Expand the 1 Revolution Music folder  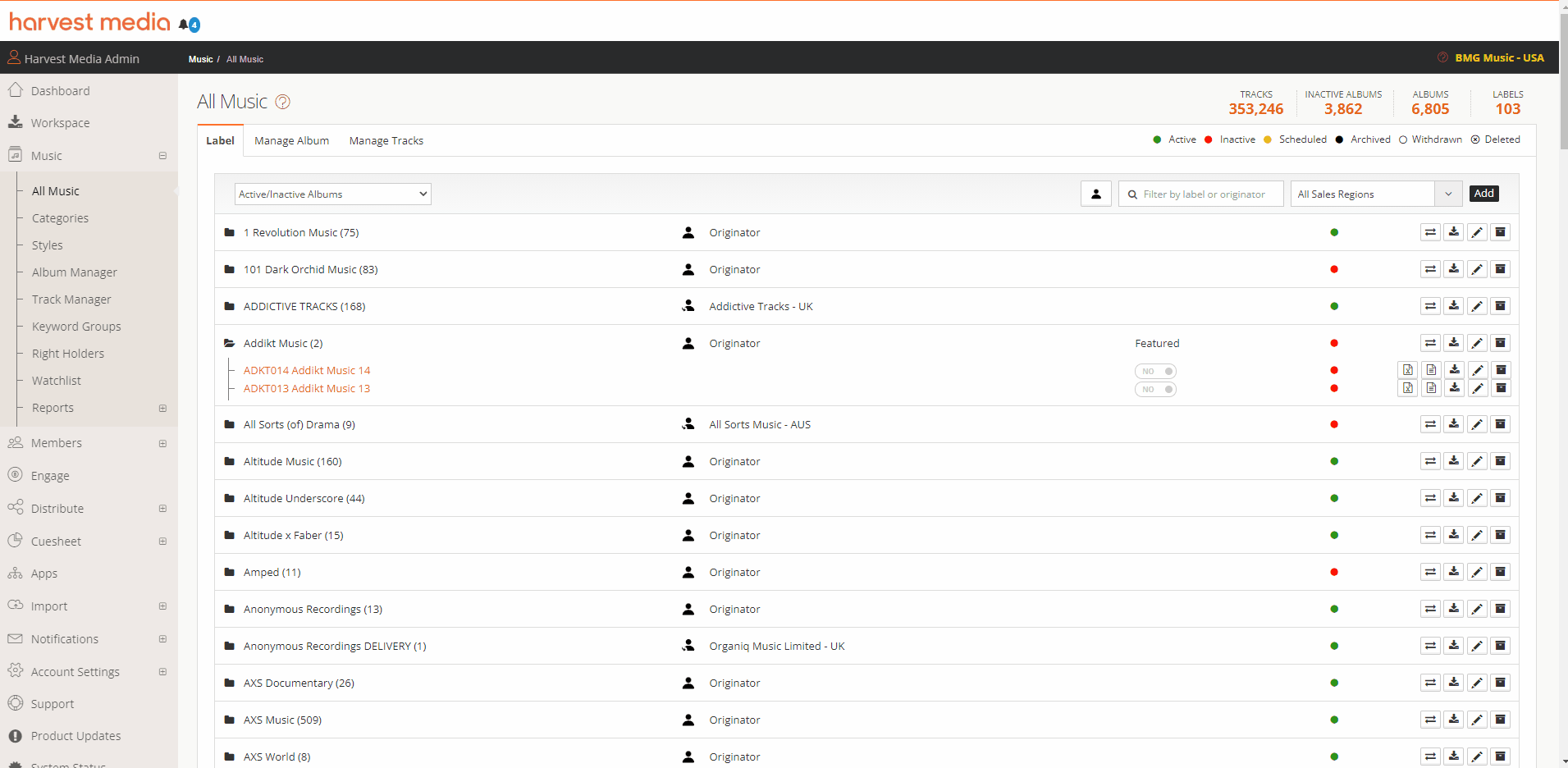[230, 232]
